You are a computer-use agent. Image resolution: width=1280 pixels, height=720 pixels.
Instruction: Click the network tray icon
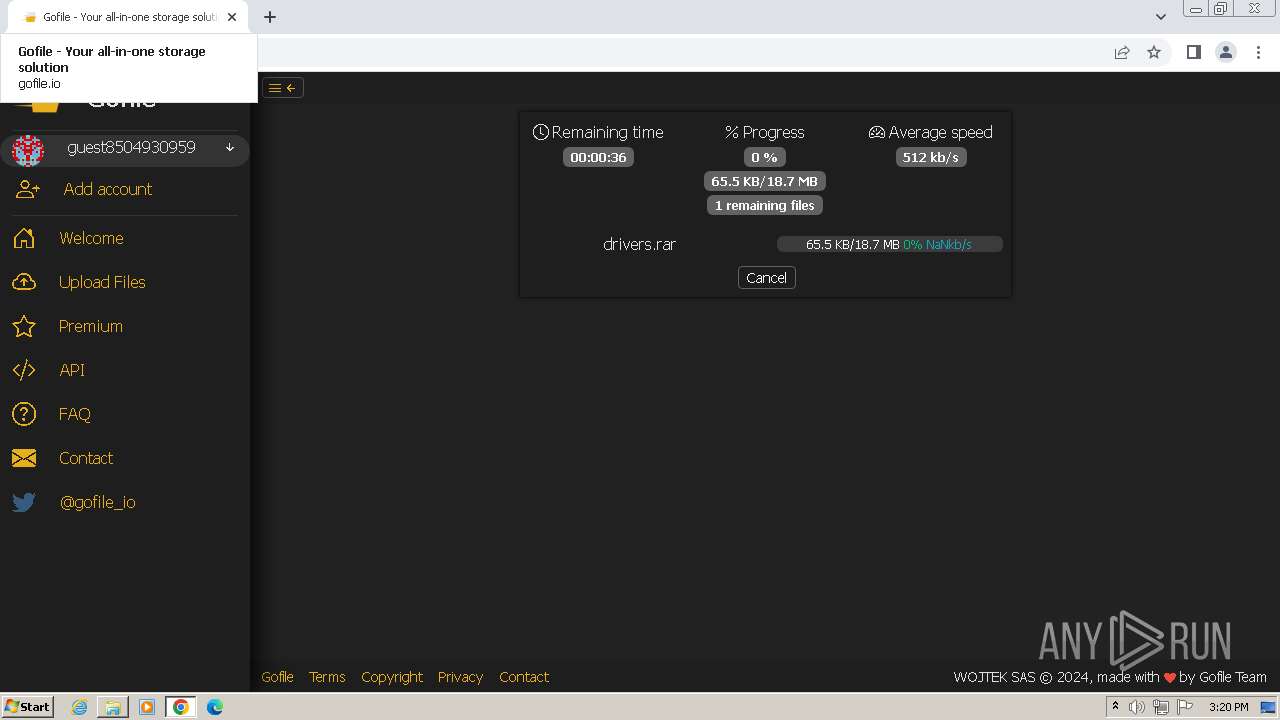1161,707
